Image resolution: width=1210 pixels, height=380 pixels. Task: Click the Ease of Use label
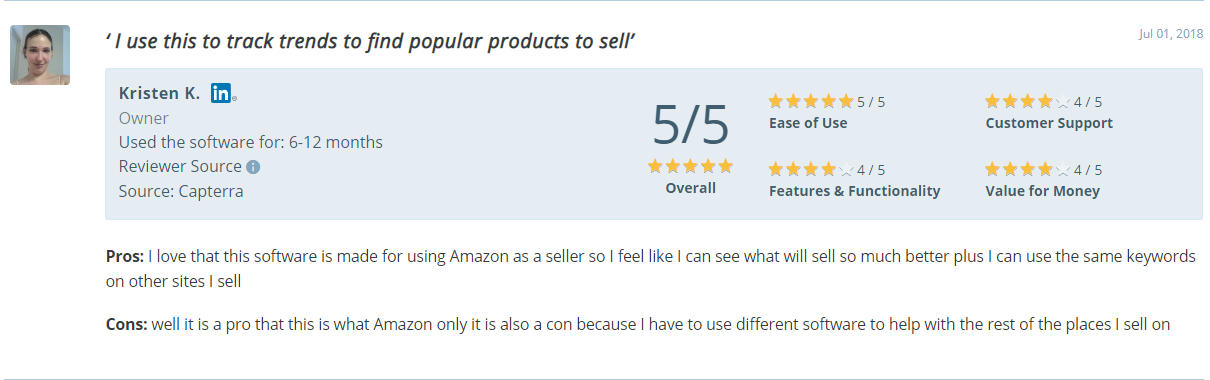[x=808, y=123]
